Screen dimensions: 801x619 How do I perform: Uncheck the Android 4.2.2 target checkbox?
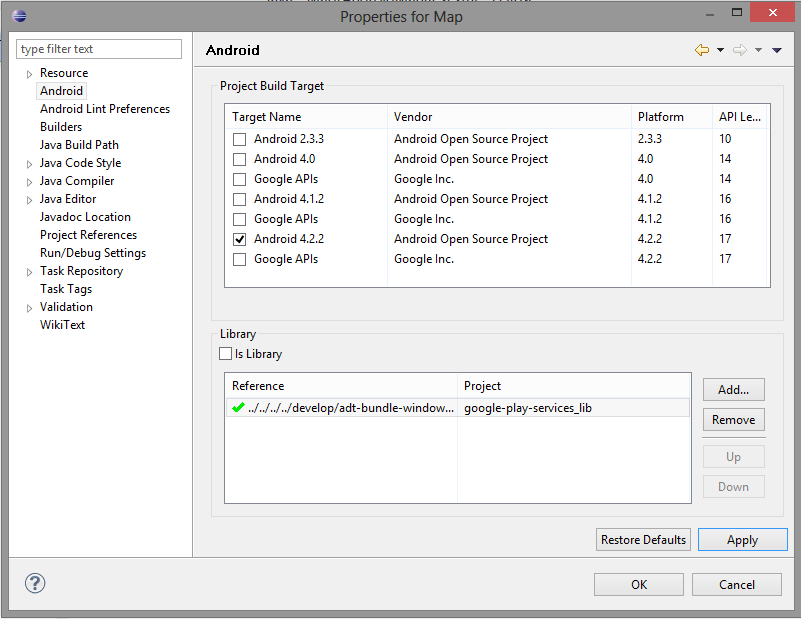click(x=239, y=239)
